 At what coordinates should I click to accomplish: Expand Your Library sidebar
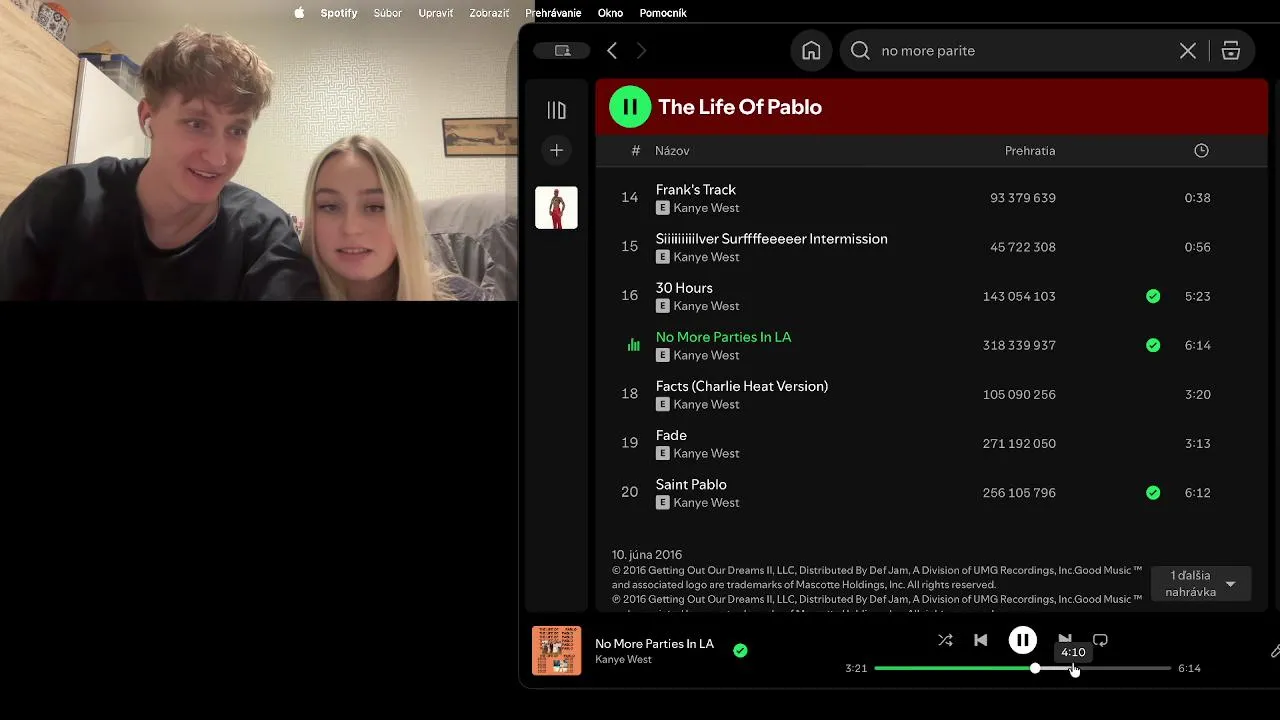point(556,110)
